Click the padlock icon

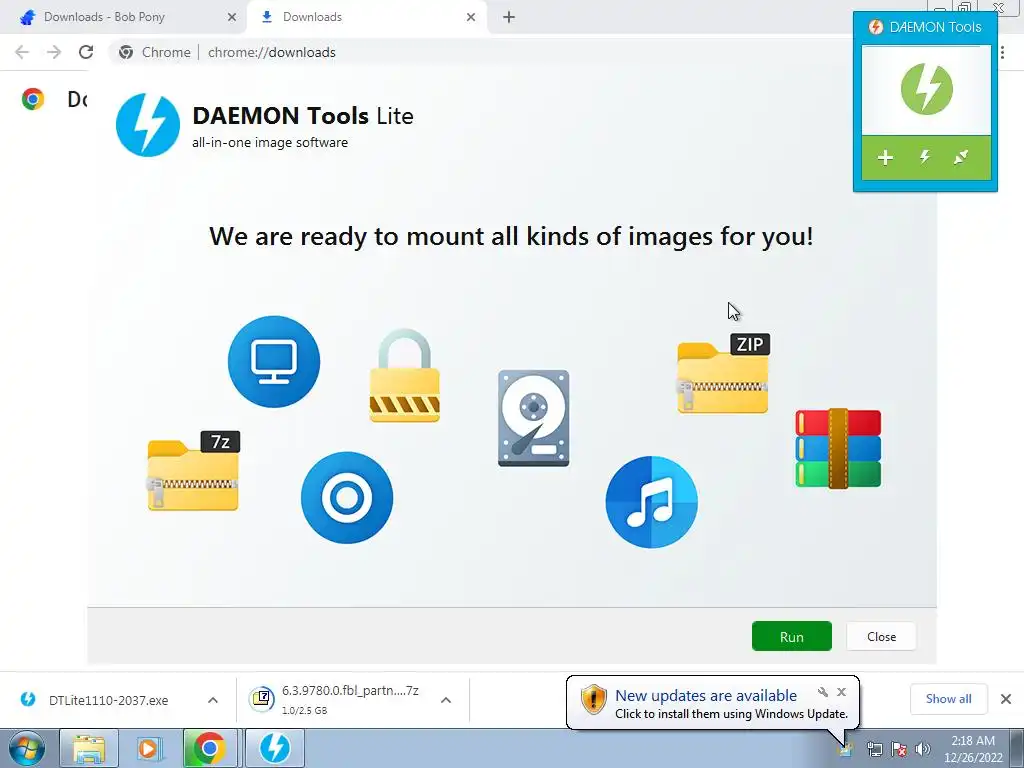pos(404,376)
